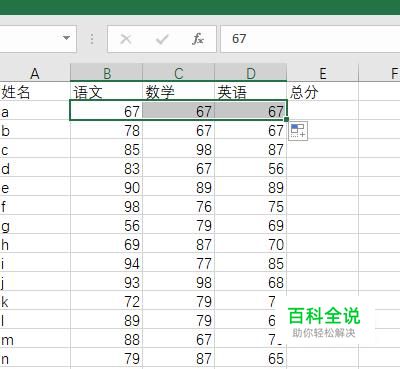Select name cell 'i'

(35, 262)
